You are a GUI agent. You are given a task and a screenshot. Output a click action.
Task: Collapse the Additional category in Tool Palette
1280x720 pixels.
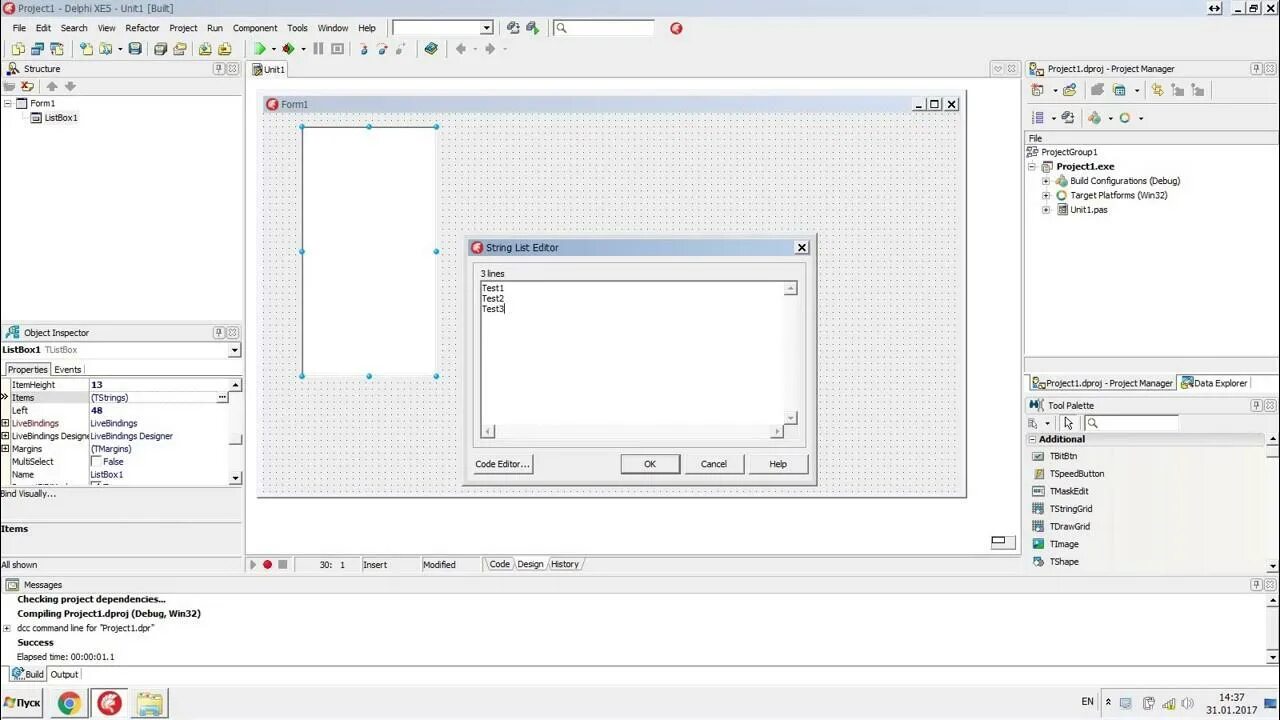click(x=1032, y=440)
